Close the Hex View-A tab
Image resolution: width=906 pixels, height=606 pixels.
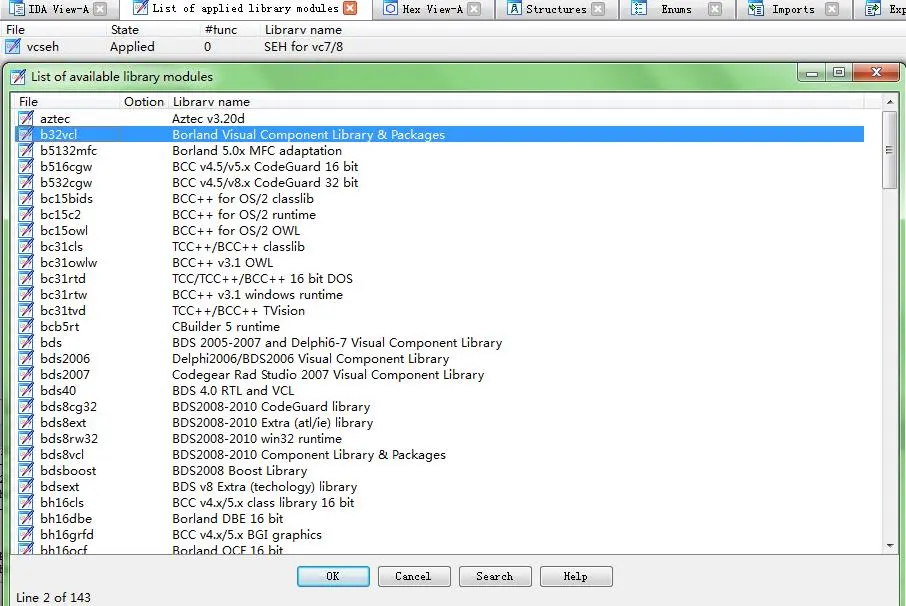[474, 9]
